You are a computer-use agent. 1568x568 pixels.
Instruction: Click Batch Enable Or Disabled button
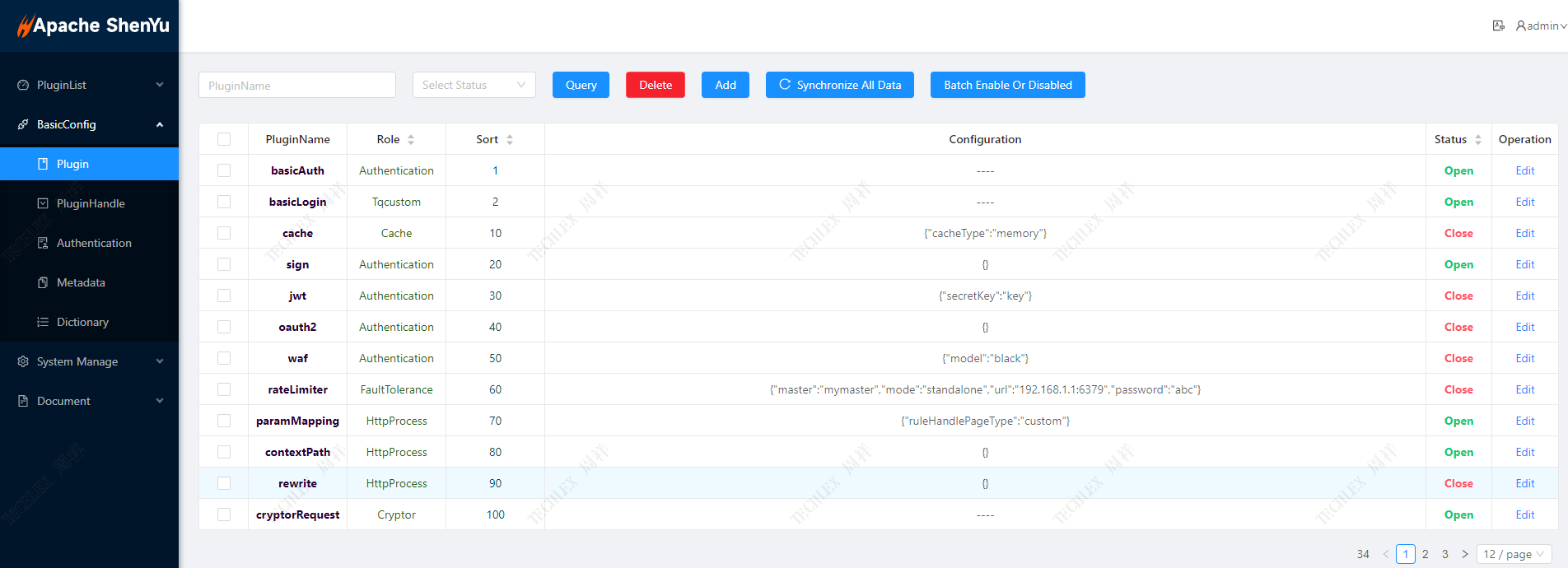[x=1008, y=85]
